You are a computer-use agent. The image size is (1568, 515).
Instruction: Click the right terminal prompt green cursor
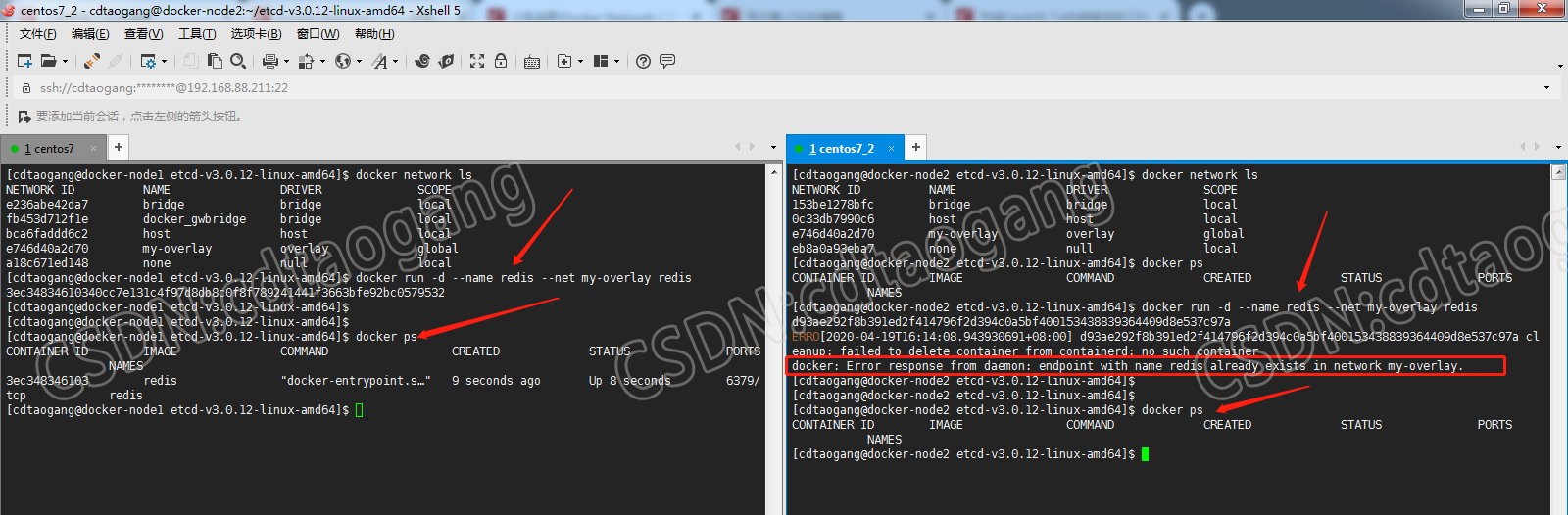click(1145, 454)
